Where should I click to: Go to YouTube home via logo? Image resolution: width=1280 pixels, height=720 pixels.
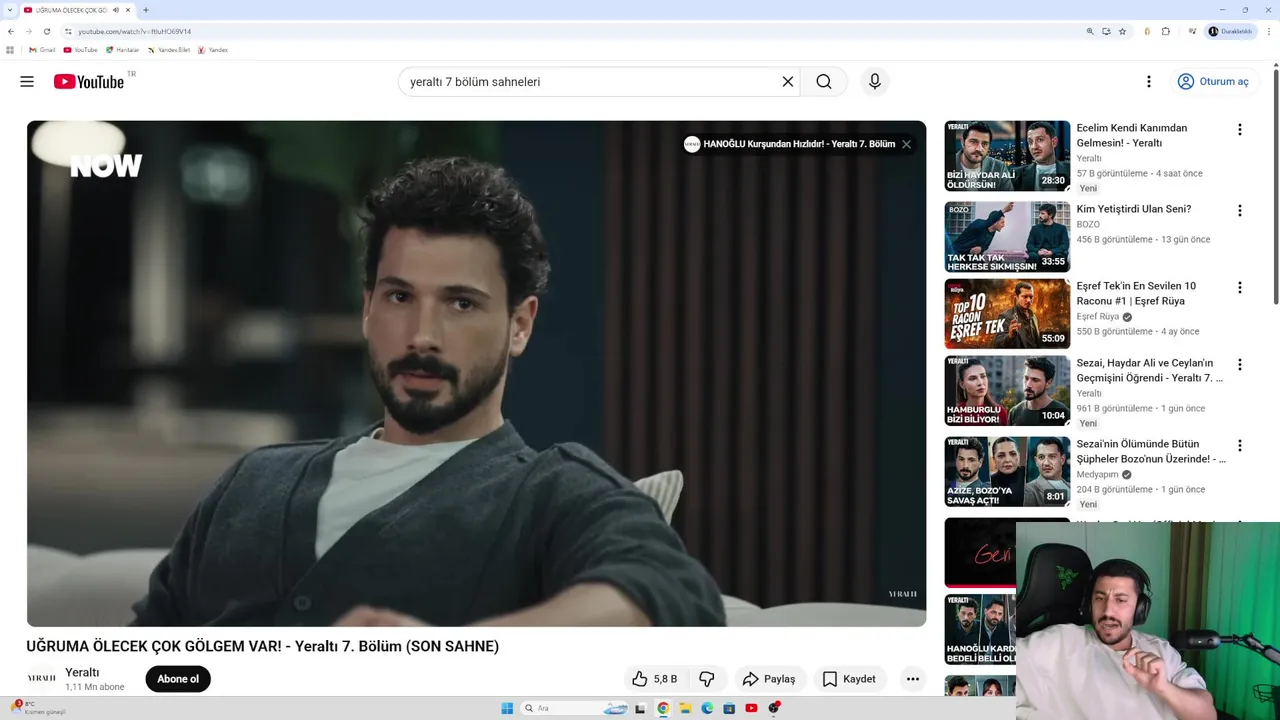(89, 82)
